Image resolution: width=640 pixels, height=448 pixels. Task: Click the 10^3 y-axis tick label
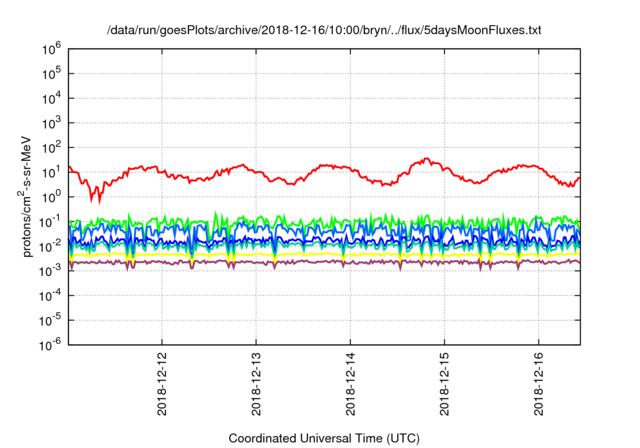click(x=51, y=123)
